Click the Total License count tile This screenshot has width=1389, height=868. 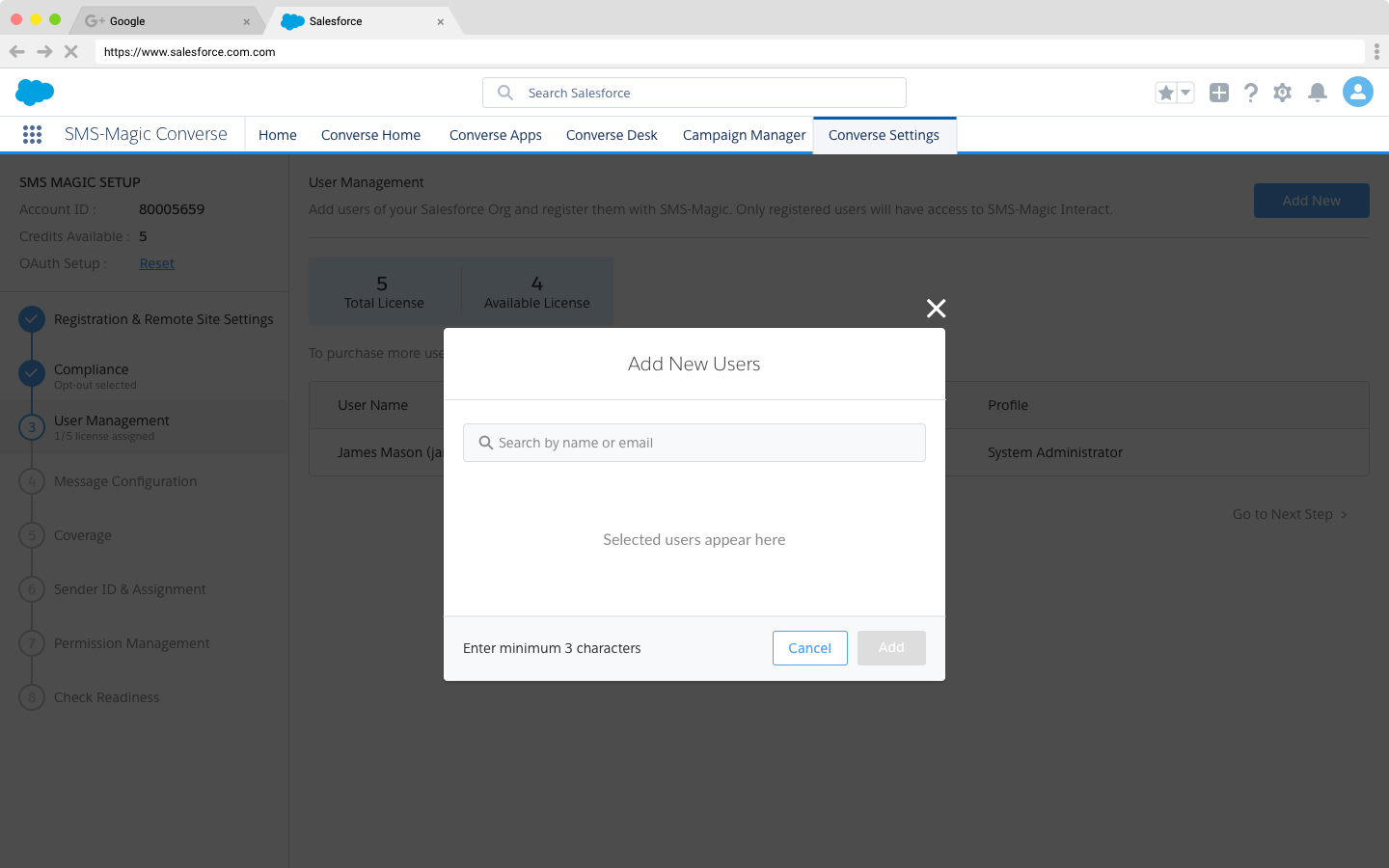(384, 291)
